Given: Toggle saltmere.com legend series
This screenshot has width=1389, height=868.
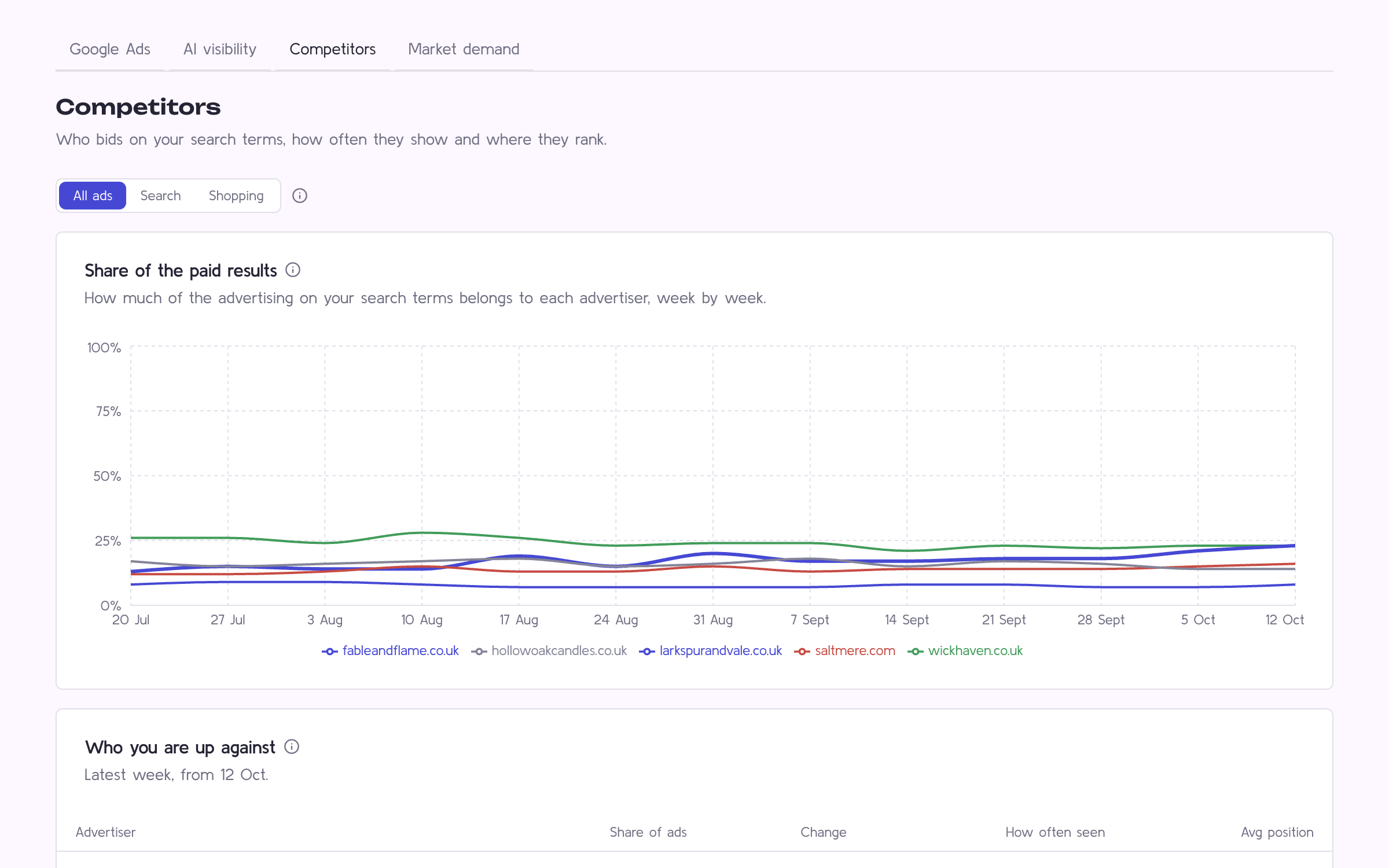Looking at the screenshot, I should (x=845, y=651).
